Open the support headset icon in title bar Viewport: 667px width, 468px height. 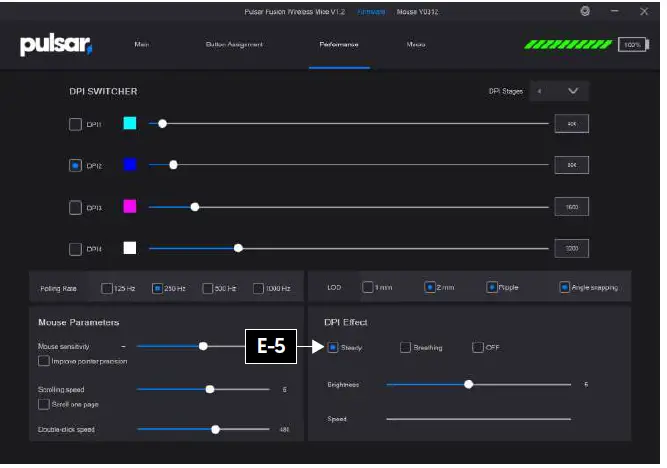pyautogui.click(x=585, y=11)
